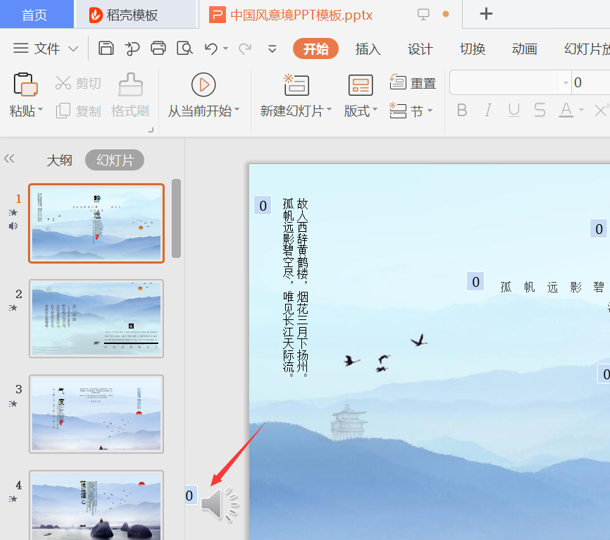Screen dimensions: 610x540
Task: Redo the last action
Action: click(x=245, y=49)
